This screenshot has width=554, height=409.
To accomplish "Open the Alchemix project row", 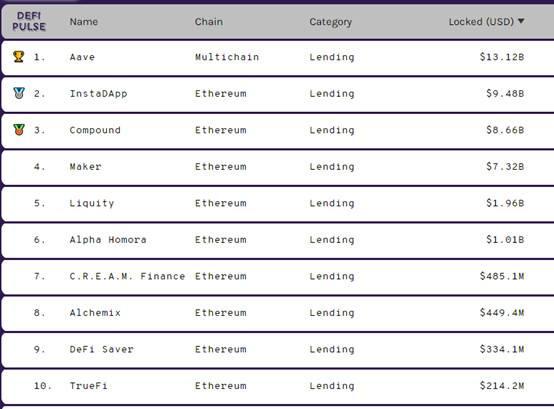I will coord(95,313).
